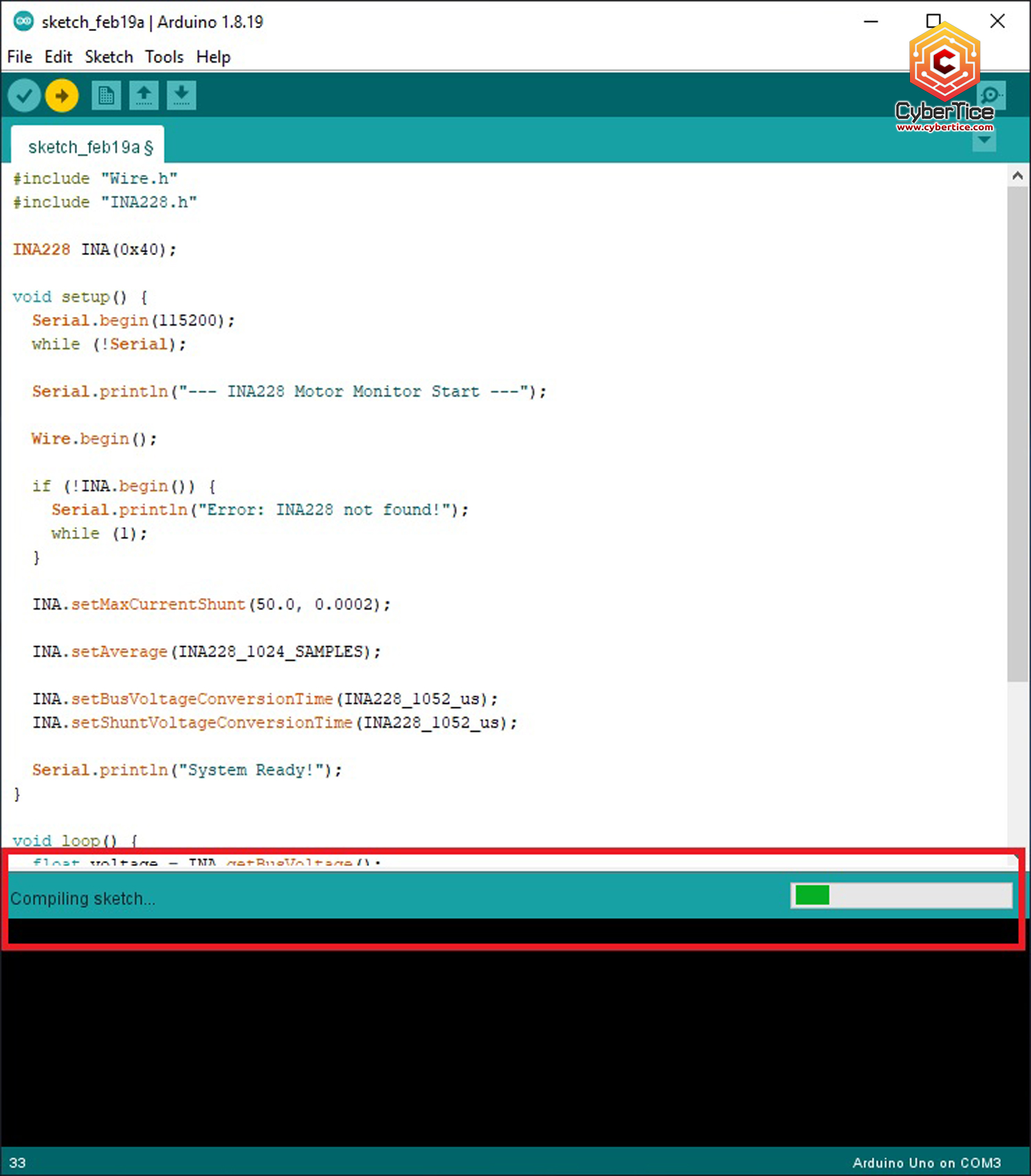Screen dimensions: 1031x1176
Task: Create a new sketch with the New icon
Action: coord(106,96)
